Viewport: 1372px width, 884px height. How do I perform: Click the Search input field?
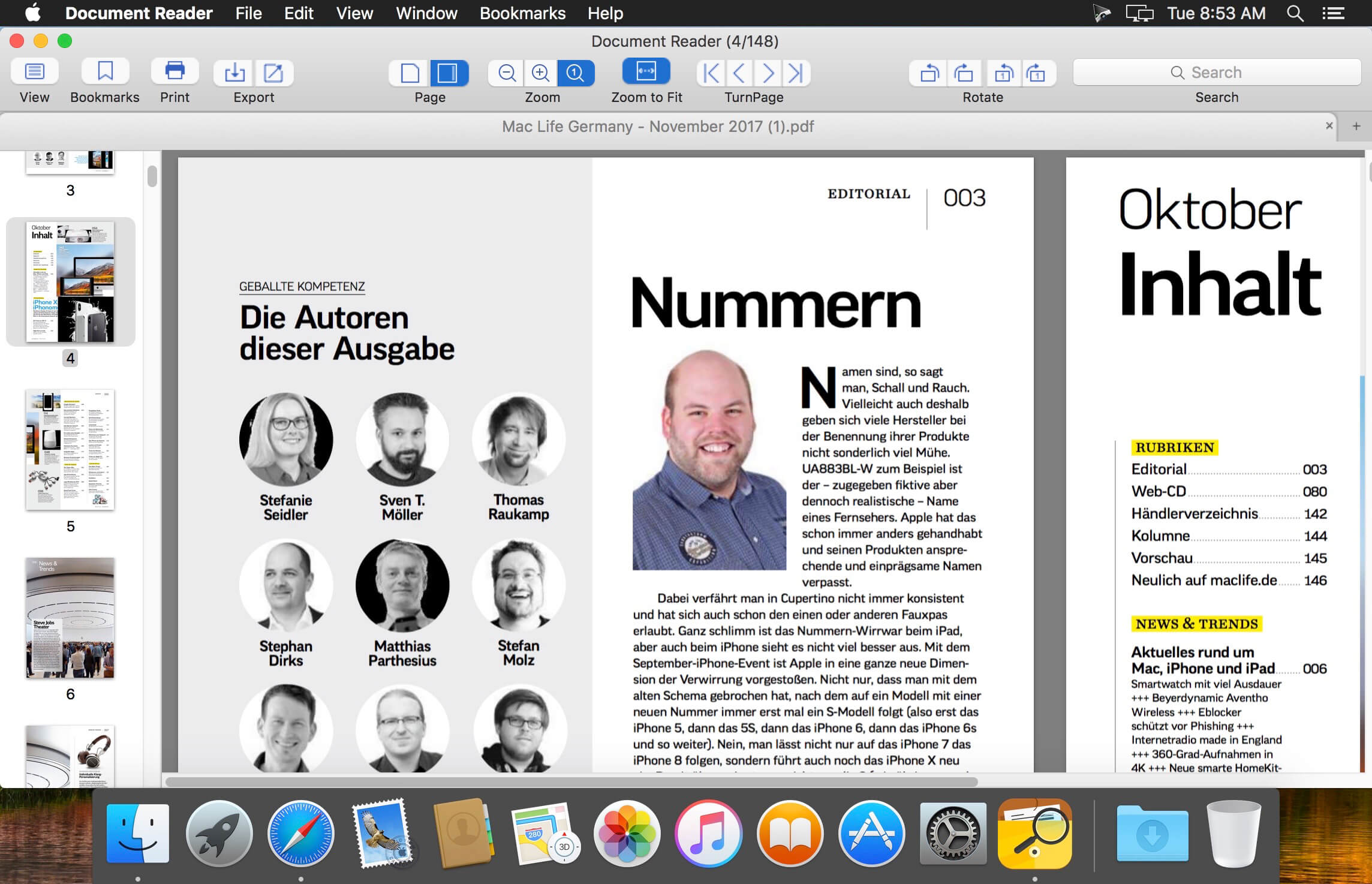1216,73
